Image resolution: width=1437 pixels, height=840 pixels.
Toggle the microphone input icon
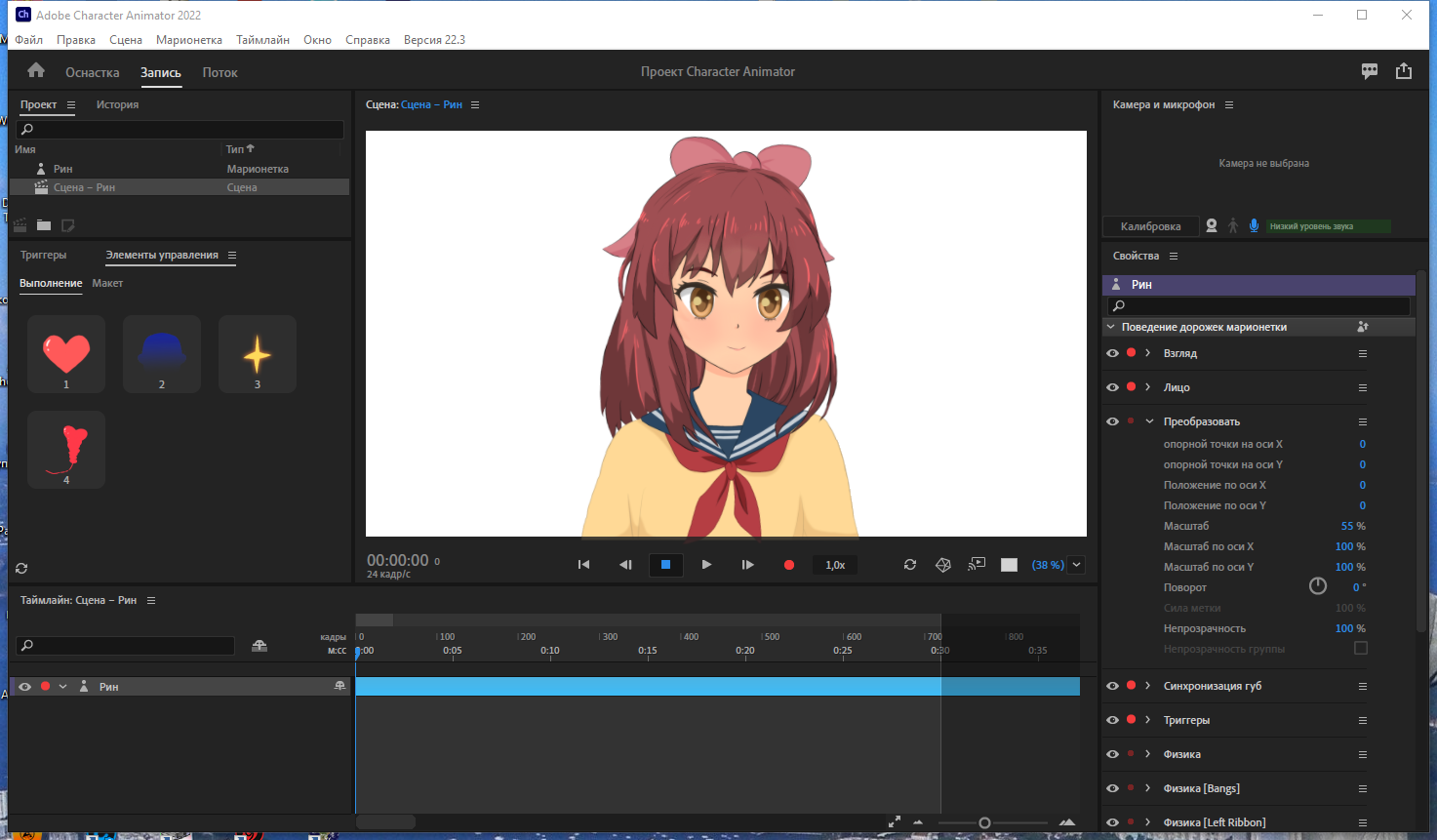(1254, 225)
